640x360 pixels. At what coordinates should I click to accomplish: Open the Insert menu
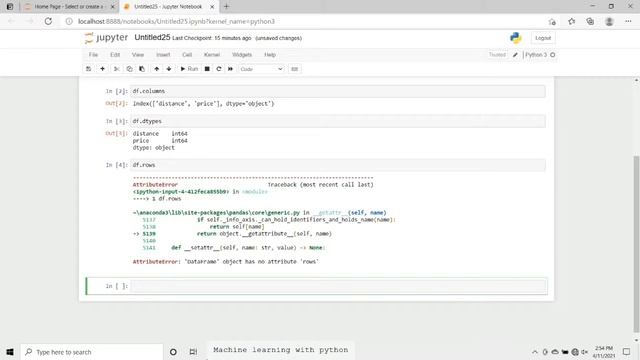click(163, 55)
